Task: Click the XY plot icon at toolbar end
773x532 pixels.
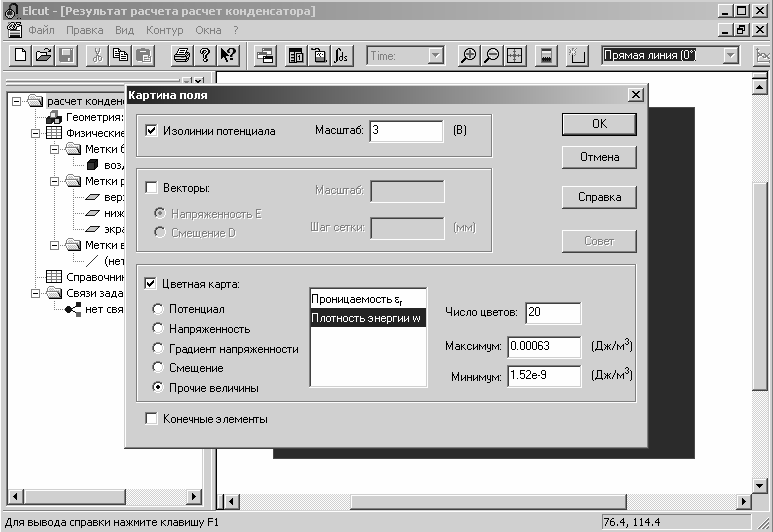Action: 763,55
